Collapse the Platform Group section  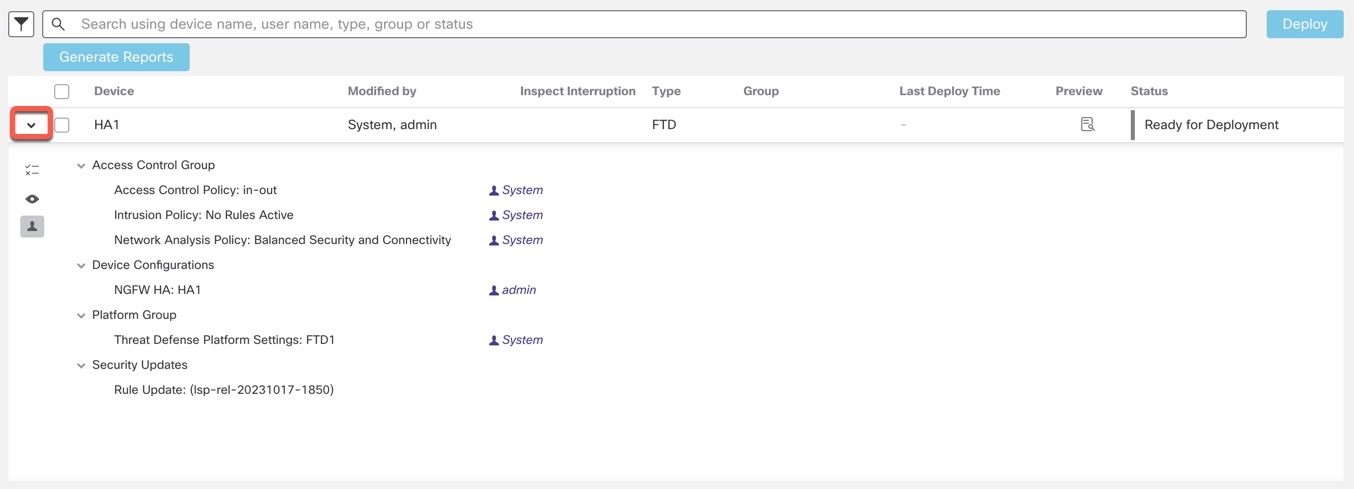click(81, 316)
